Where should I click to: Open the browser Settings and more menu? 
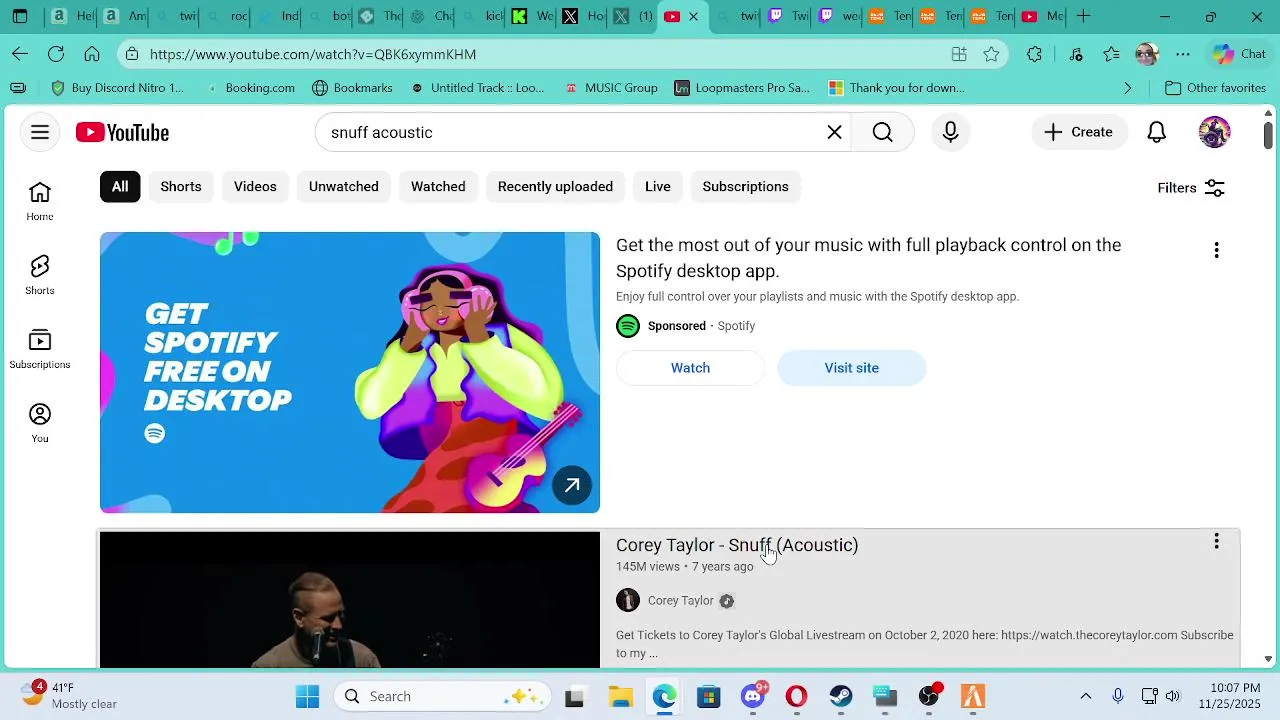pyautogui.click(x=1183, y=54)
